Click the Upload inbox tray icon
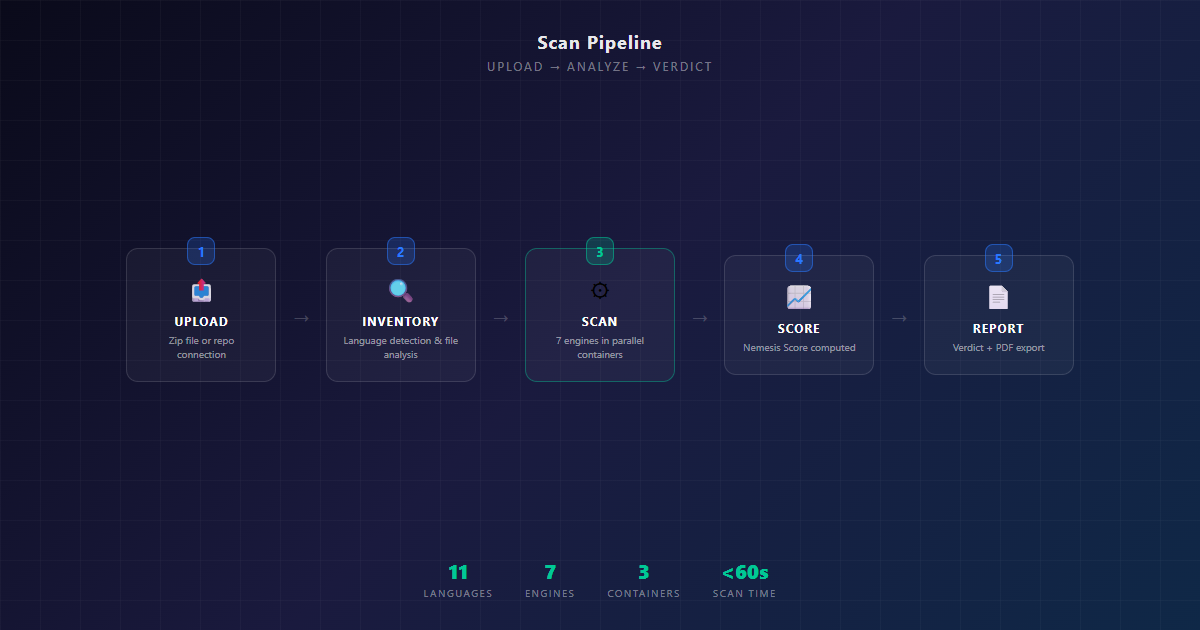This screenshot has width=1200, height=630. point(201,291)
